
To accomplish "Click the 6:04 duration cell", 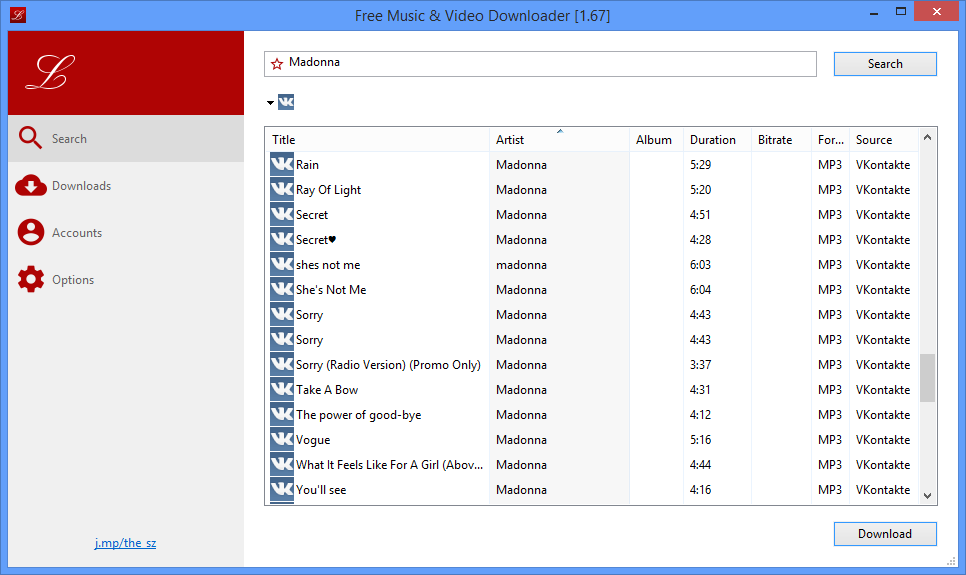I will point(700,290).
